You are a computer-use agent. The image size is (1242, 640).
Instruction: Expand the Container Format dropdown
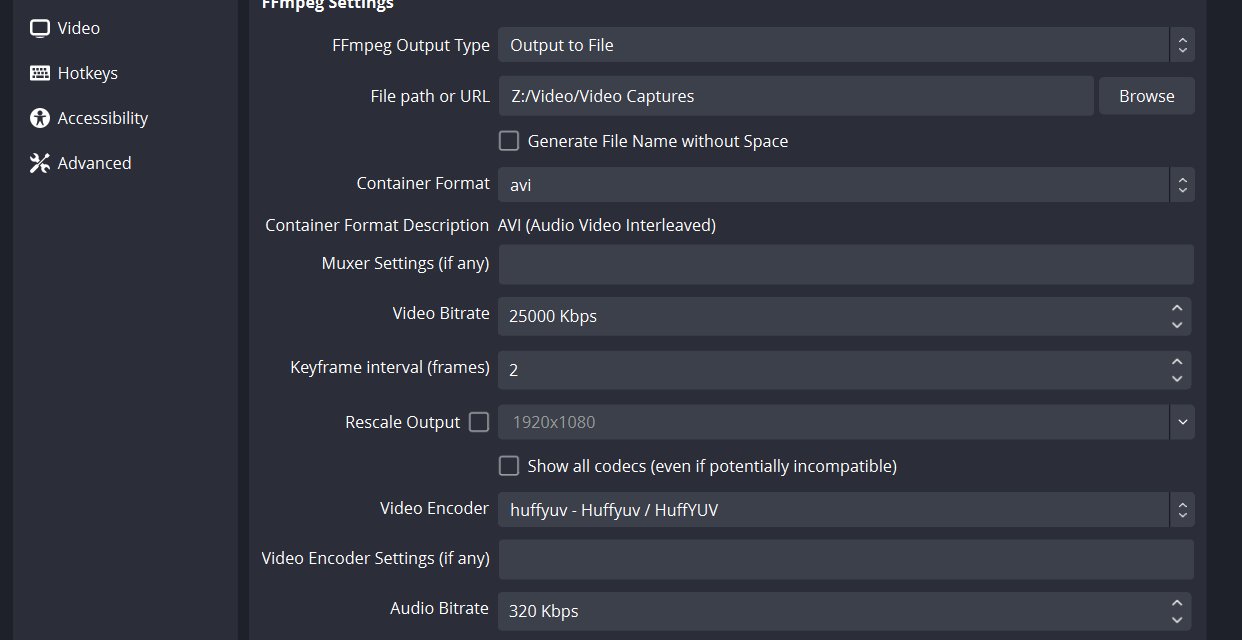coord(845,185)
